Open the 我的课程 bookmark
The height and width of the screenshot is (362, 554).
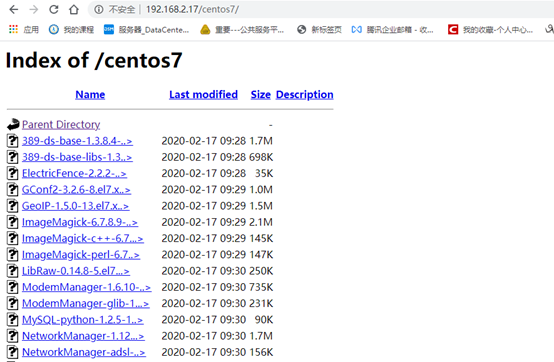(x=71, y=30)
